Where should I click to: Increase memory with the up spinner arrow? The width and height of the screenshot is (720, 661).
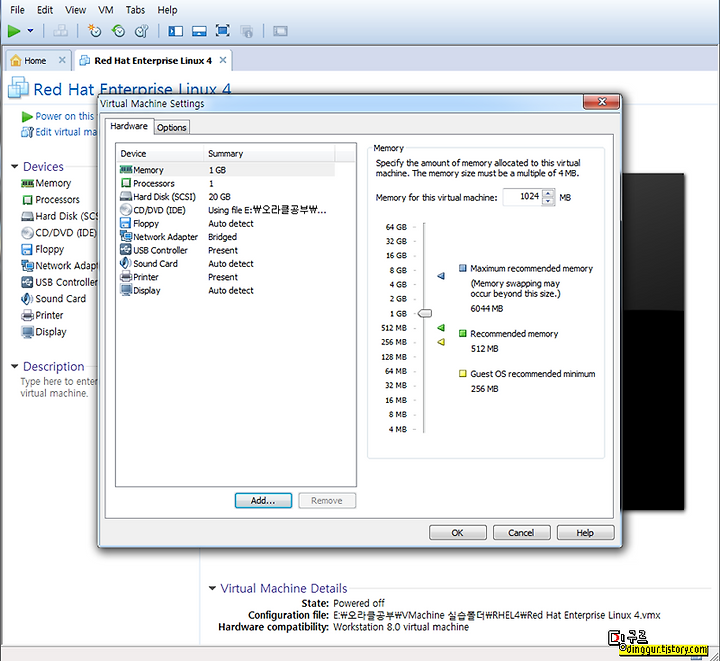tap(548, 193)
